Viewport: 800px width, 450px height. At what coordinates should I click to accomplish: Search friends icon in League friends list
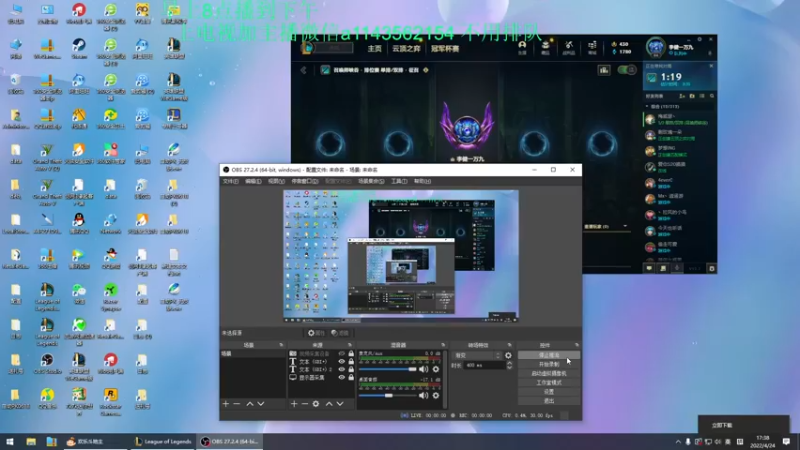click(x=712, y=96)
